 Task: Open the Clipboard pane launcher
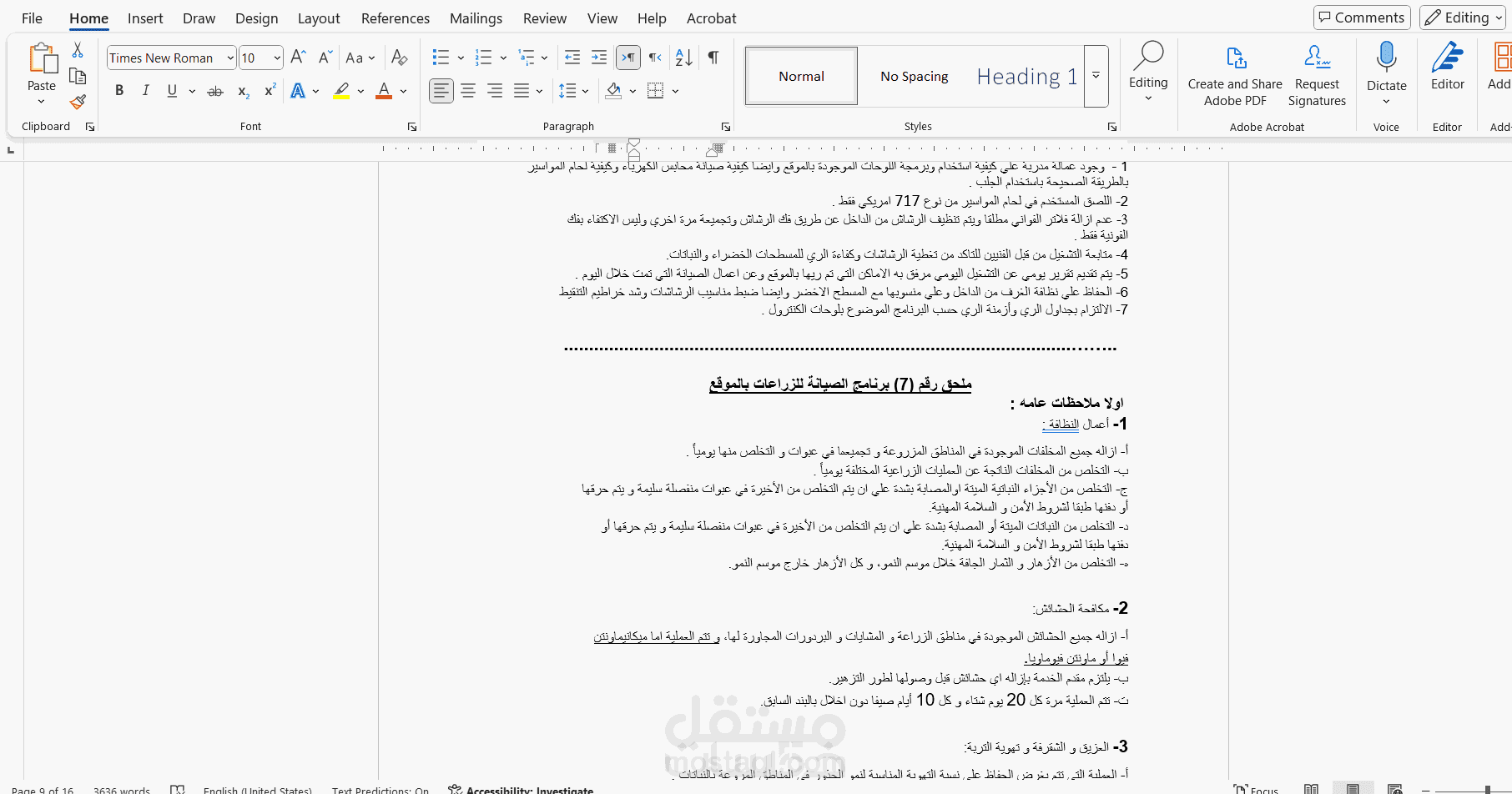(x=90, y=127)
